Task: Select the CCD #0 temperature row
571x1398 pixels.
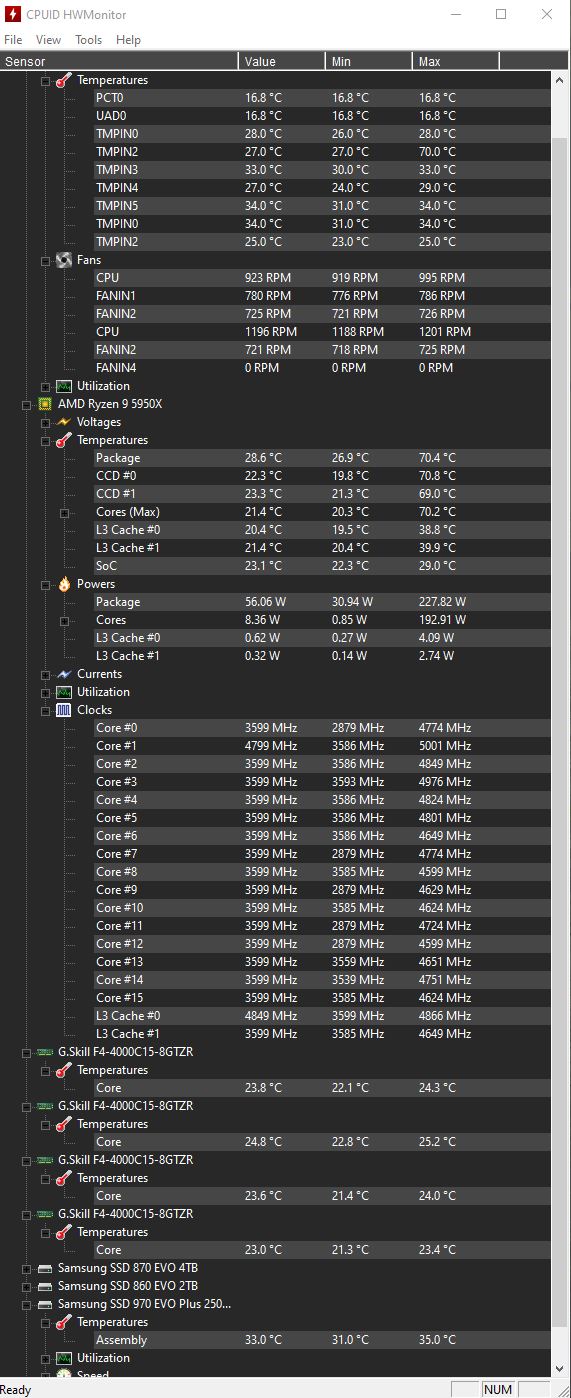Action: point(321,476)
